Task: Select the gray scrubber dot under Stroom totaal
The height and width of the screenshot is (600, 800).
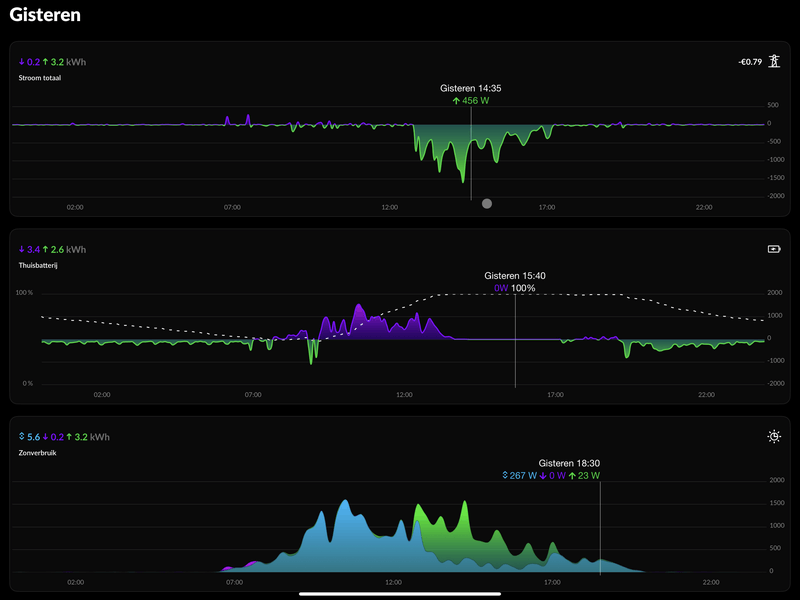Action: [x=487, y=204]
